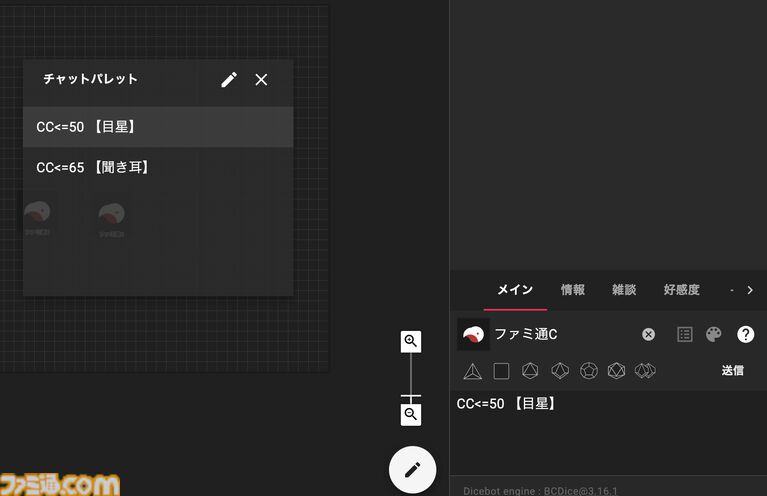Viewport: 767px width, 496px height.
Task: Edit the chat palette with pencil icon
Action: pyautogui.click(x=229, y=80)
